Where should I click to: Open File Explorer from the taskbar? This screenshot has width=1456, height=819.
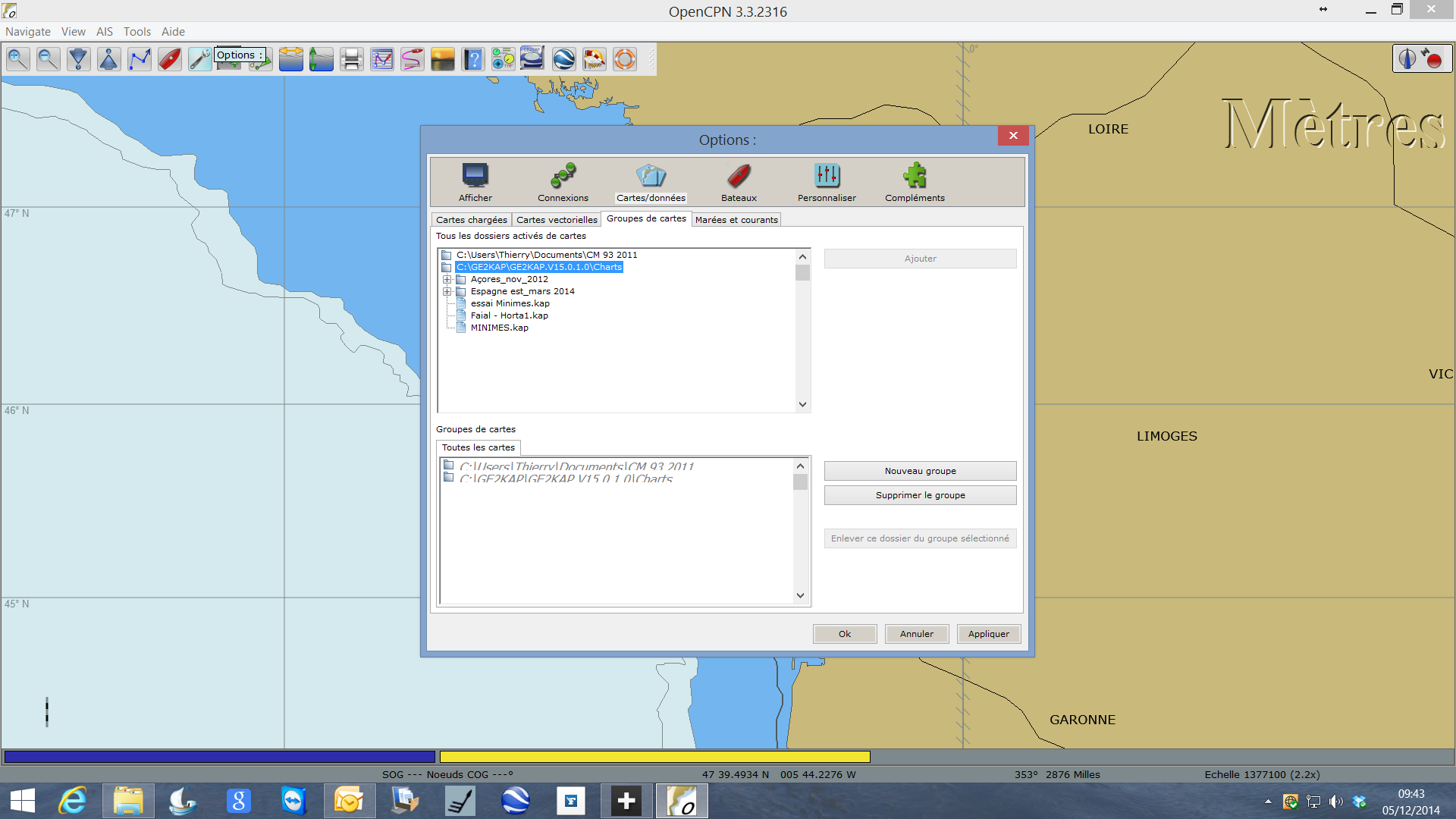pyautogui.click(x=128, y=801)
